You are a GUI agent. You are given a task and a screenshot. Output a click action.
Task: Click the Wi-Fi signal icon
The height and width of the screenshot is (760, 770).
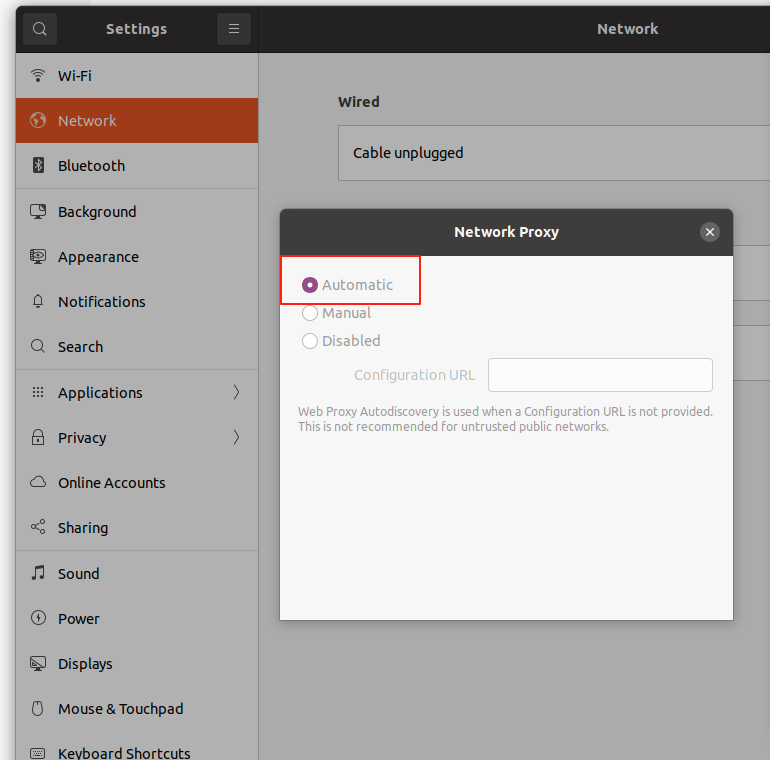tap(38, 76)
